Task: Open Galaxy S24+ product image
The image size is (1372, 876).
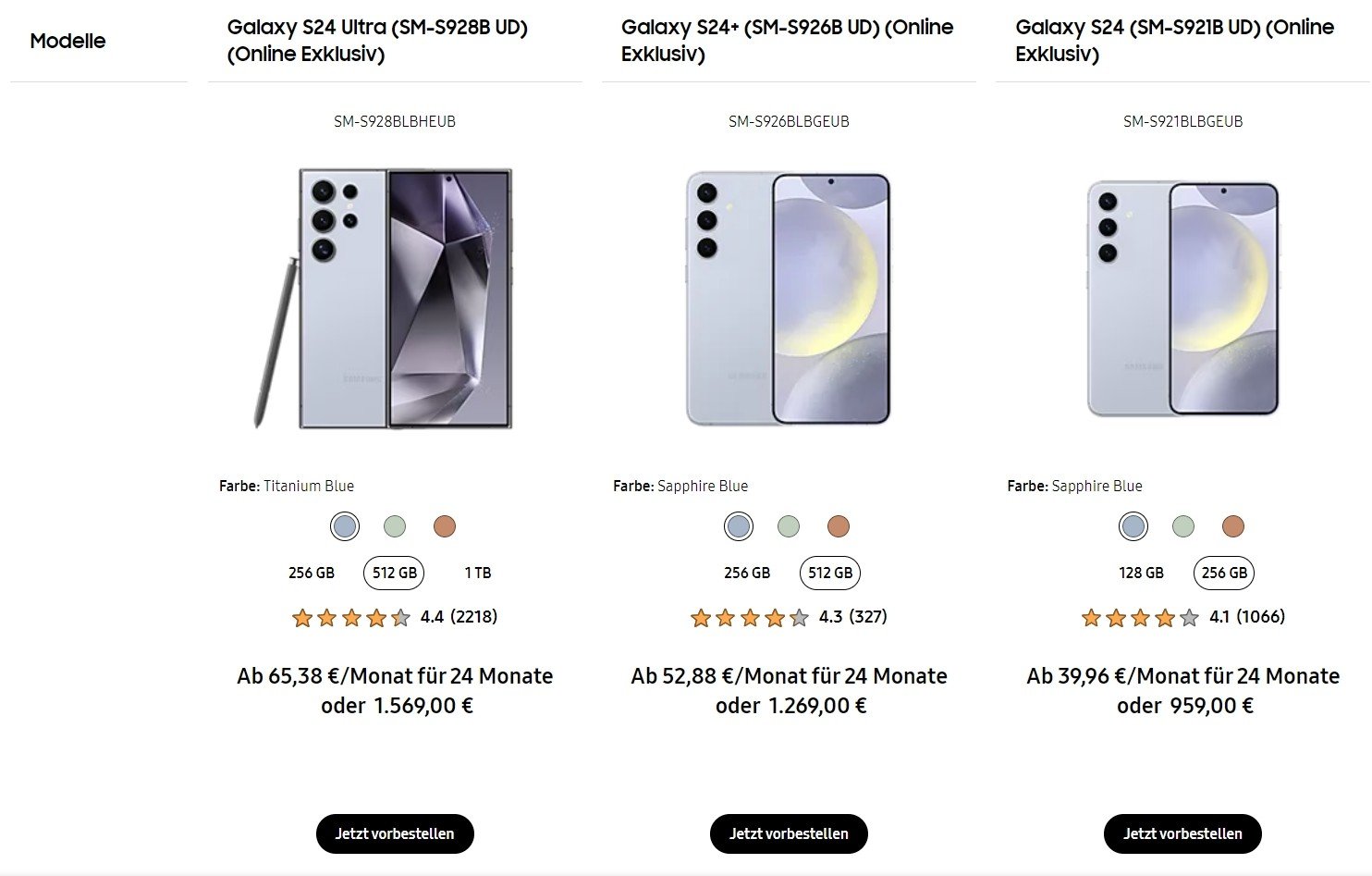Action: click(x=789, y=298)
